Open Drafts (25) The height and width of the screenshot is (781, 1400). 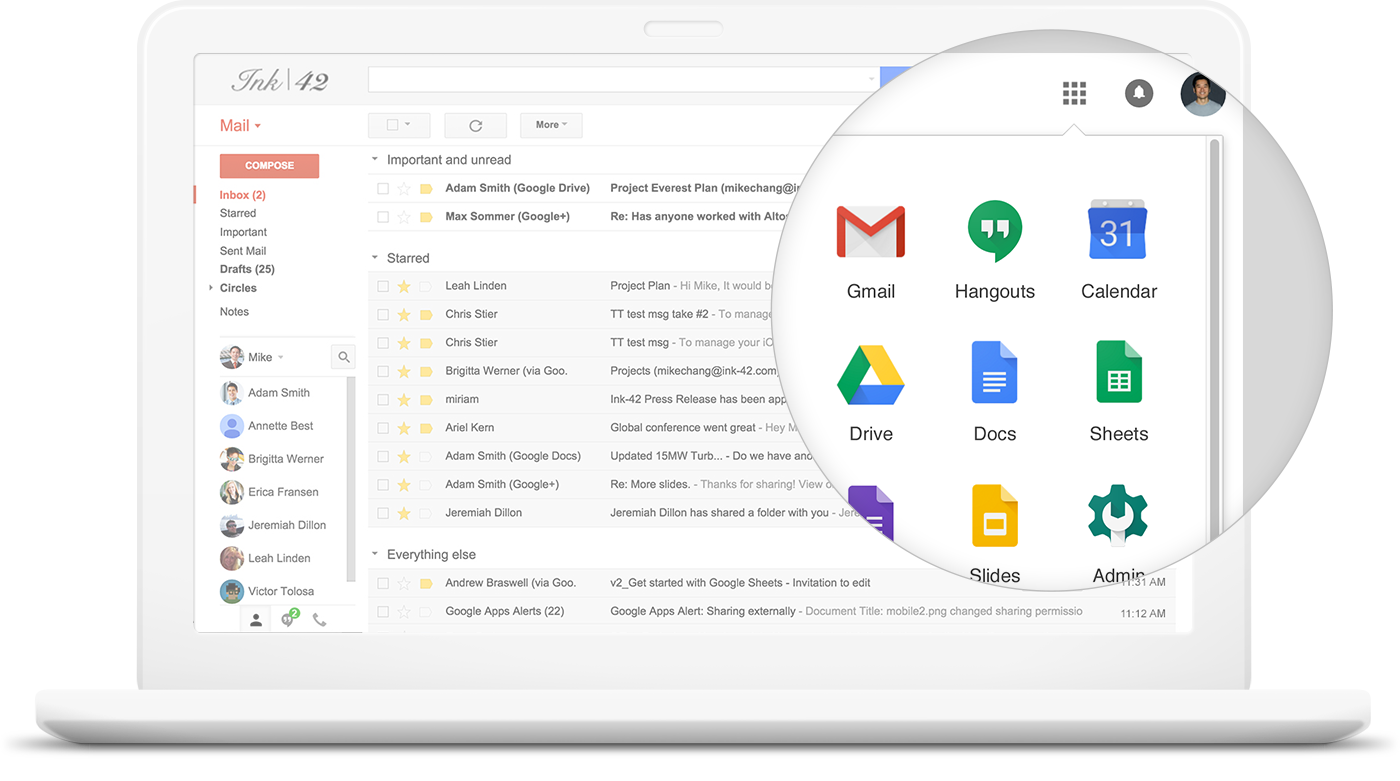[247, 269]
